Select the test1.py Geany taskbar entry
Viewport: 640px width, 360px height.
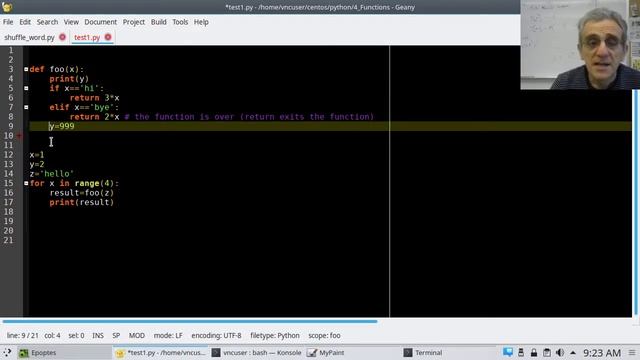pos(160,353)
